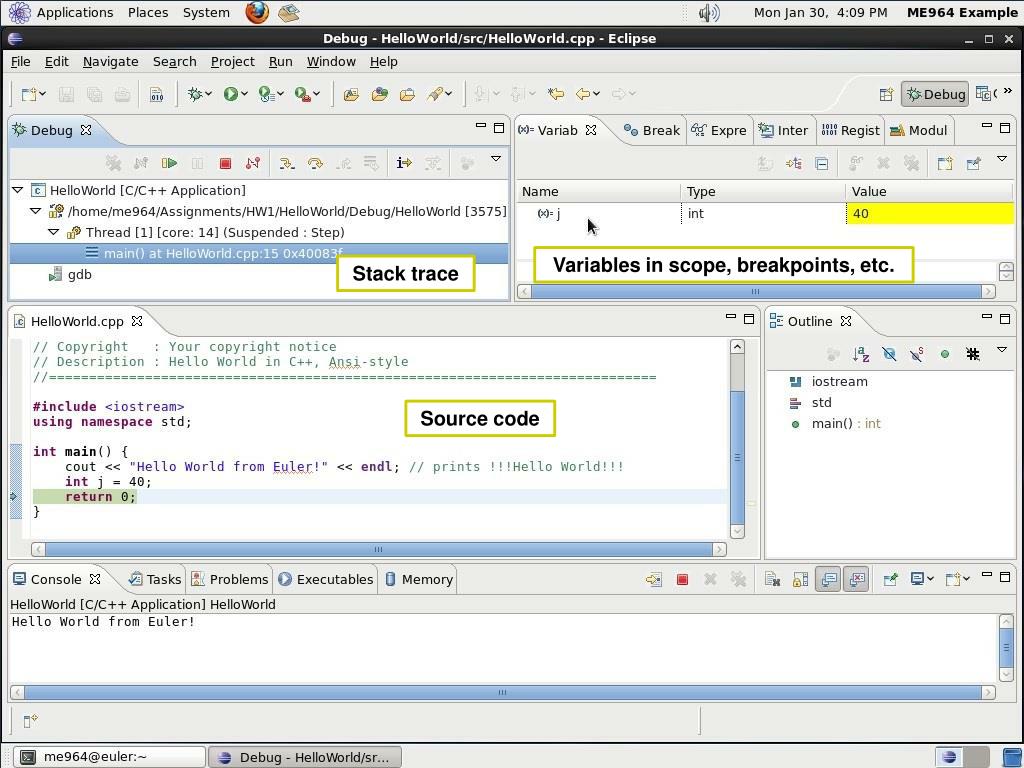
Task: Toggle Show Console When Output Changes icon
Action: tap(828, 579)
